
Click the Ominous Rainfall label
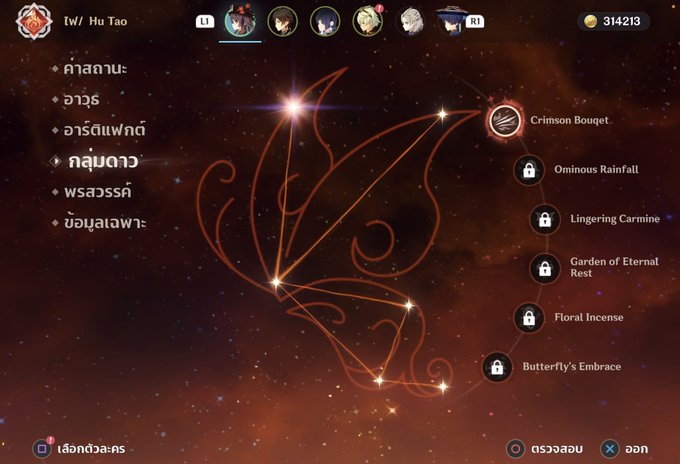tap(596, 170)
